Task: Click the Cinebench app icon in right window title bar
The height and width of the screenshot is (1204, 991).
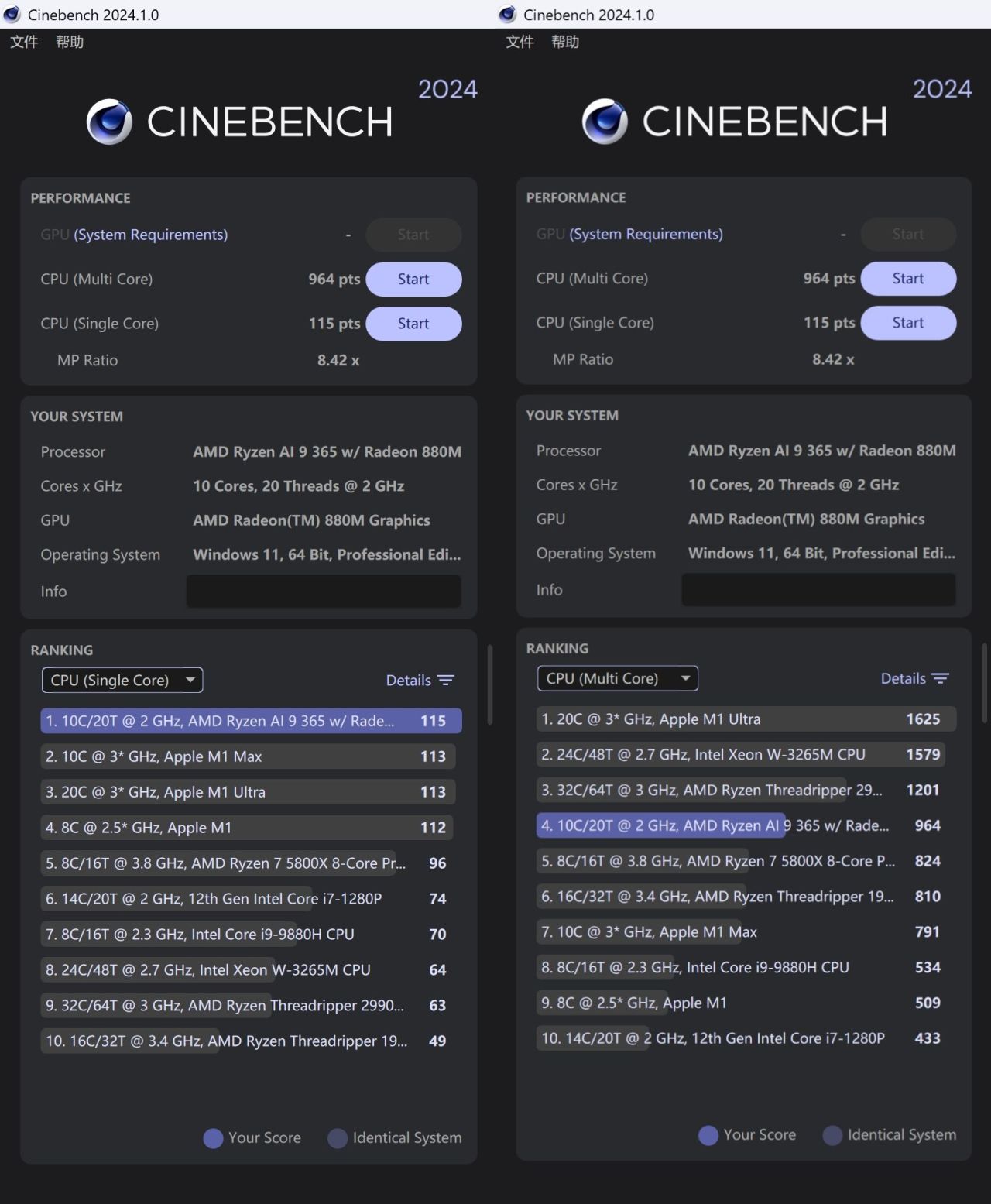Action: [507, 15]
